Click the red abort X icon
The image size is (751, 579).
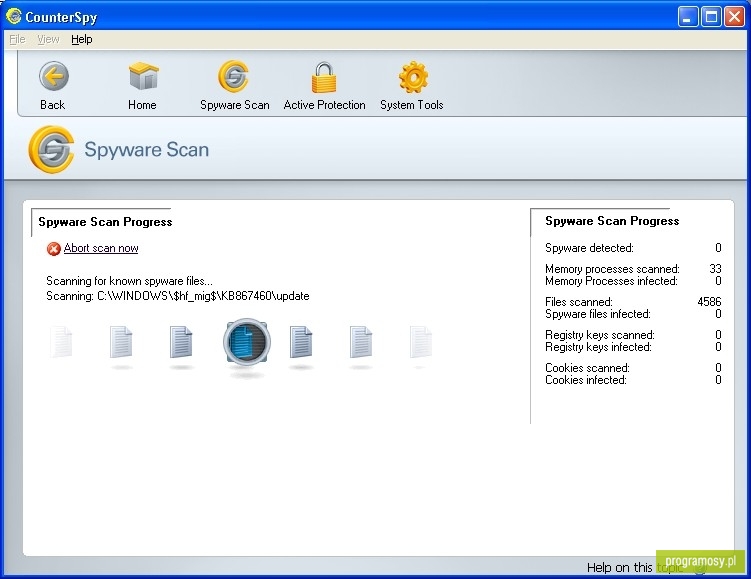pyautogui.click(x=54, y=249)
